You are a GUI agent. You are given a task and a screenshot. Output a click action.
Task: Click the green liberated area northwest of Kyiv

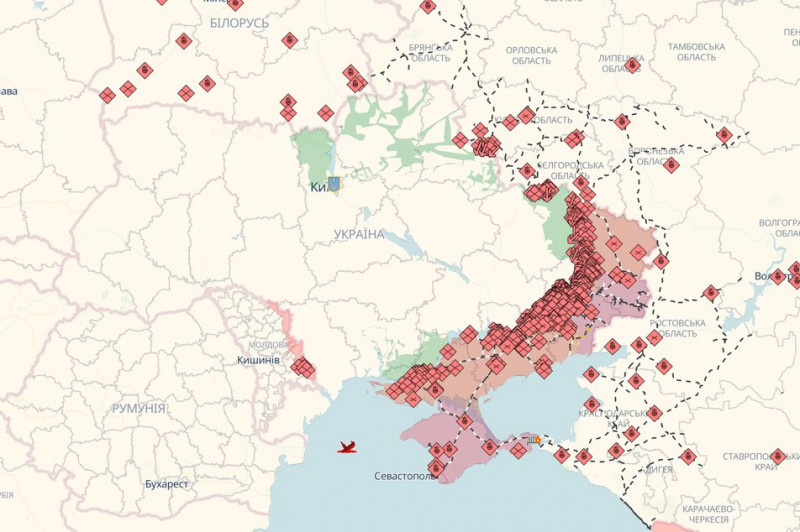(313, 152)
